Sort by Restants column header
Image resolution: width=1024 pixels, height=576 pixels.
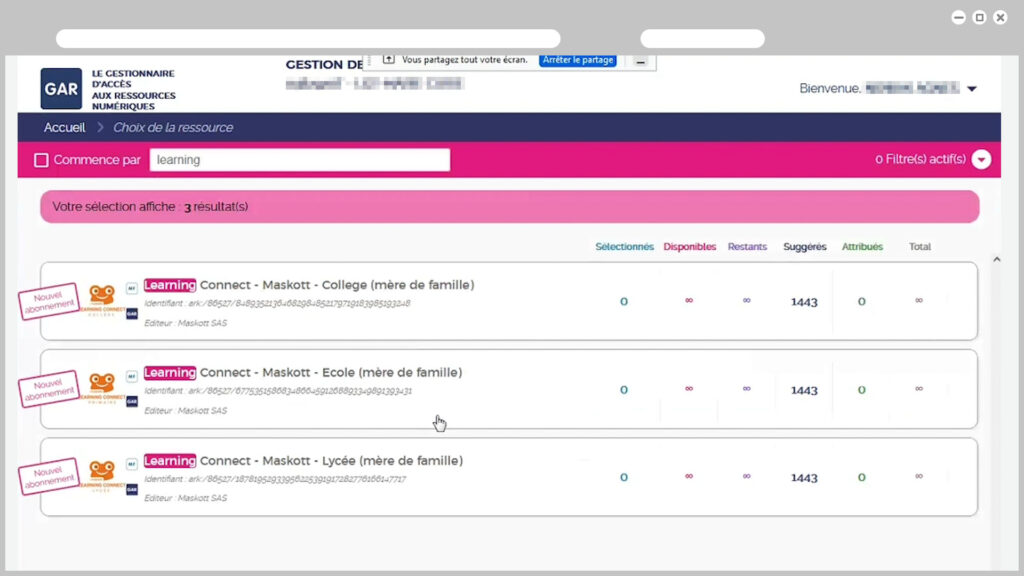coord(747,246)
